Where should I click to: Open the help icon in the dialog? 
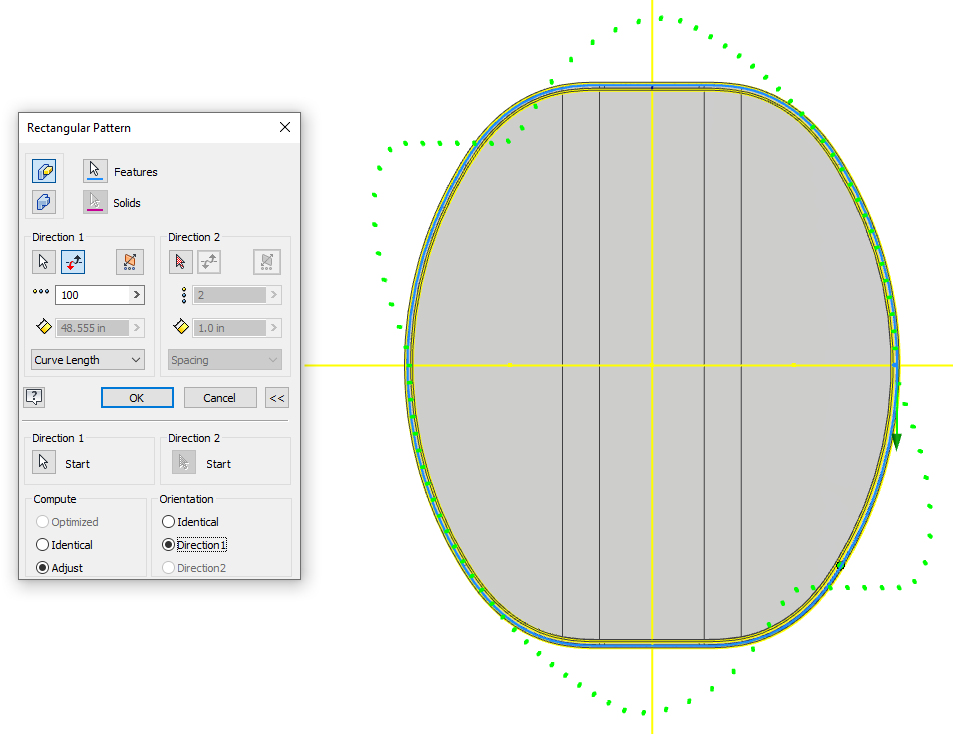tap(34, 397)
